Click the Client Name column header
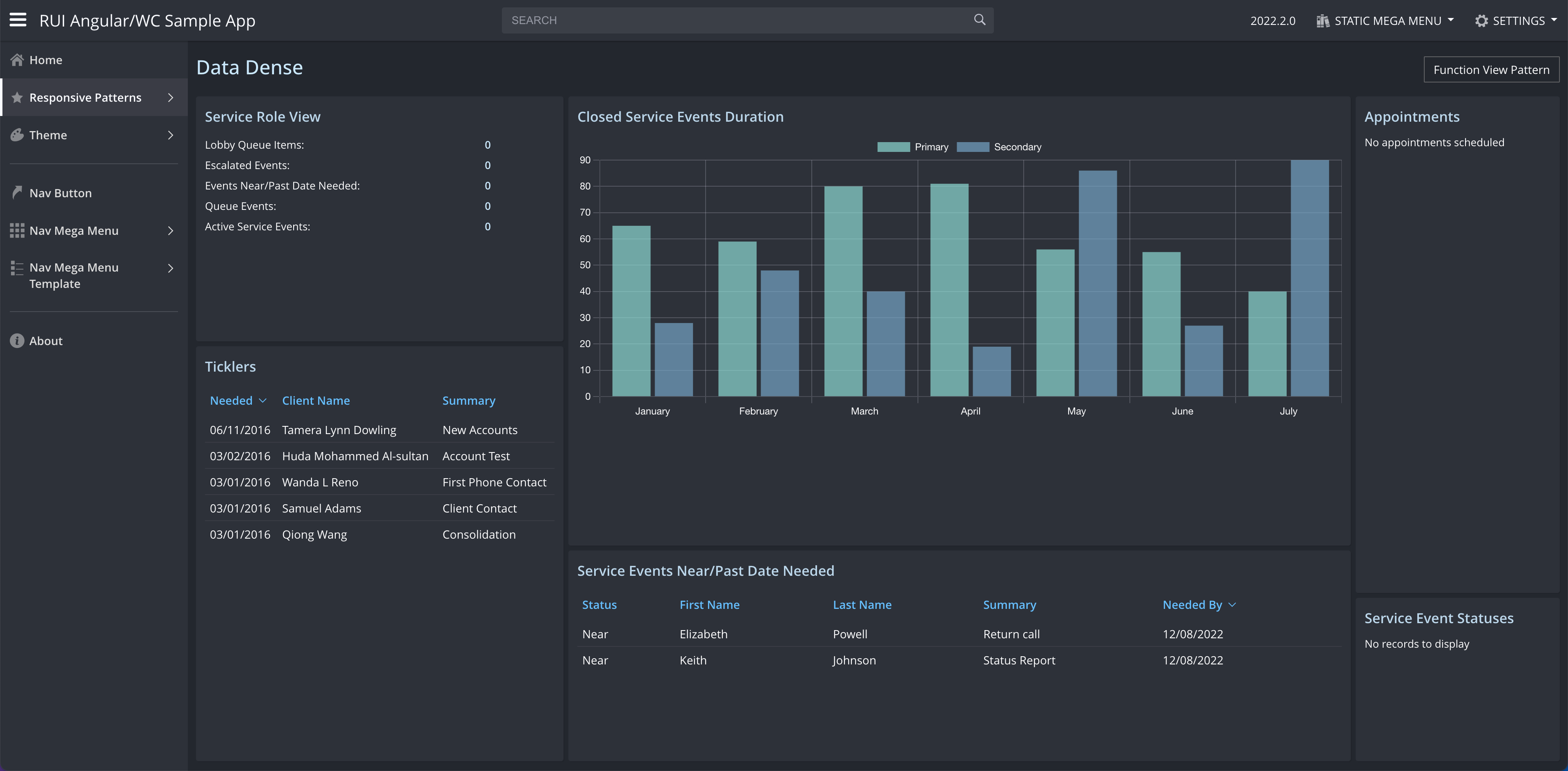The height and width of the screenshot is (771, 1568). pos(315,401)
